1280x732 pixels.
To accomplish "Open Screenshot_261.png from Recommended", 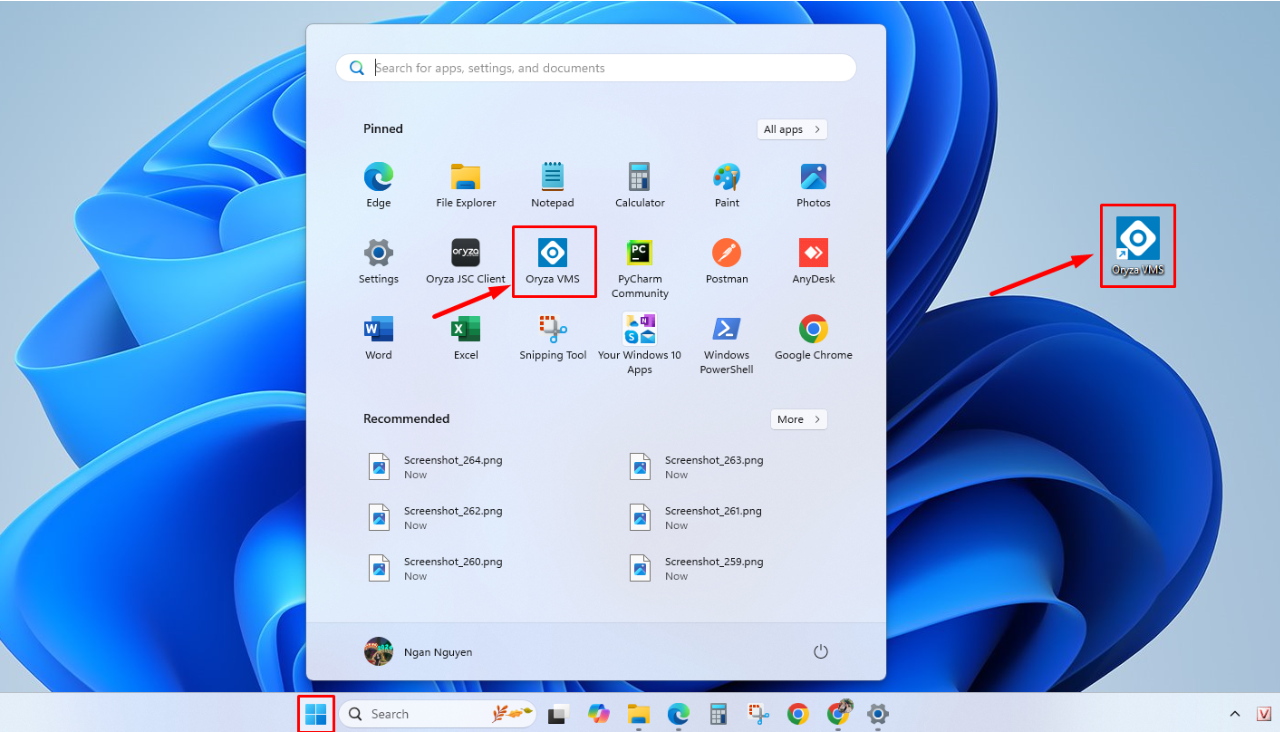I will coord(697,517).
